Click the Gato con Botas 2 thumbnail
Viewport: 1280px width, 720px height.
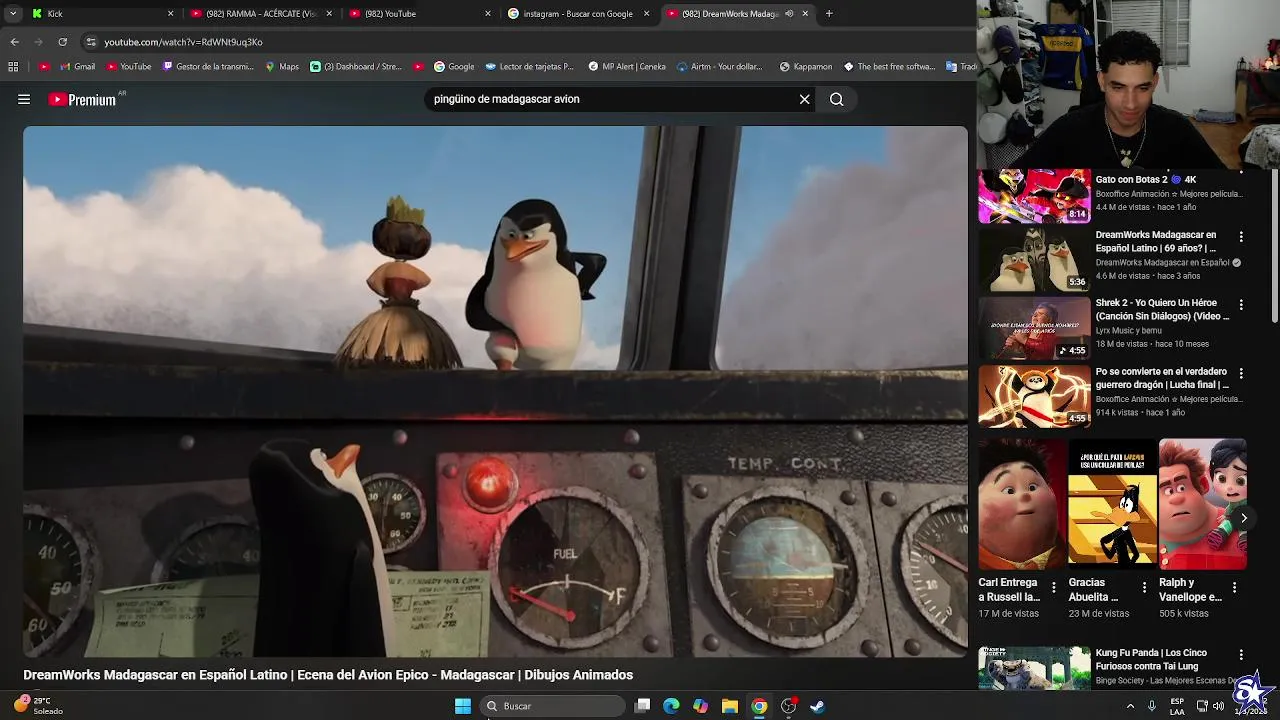[1034, 196]
